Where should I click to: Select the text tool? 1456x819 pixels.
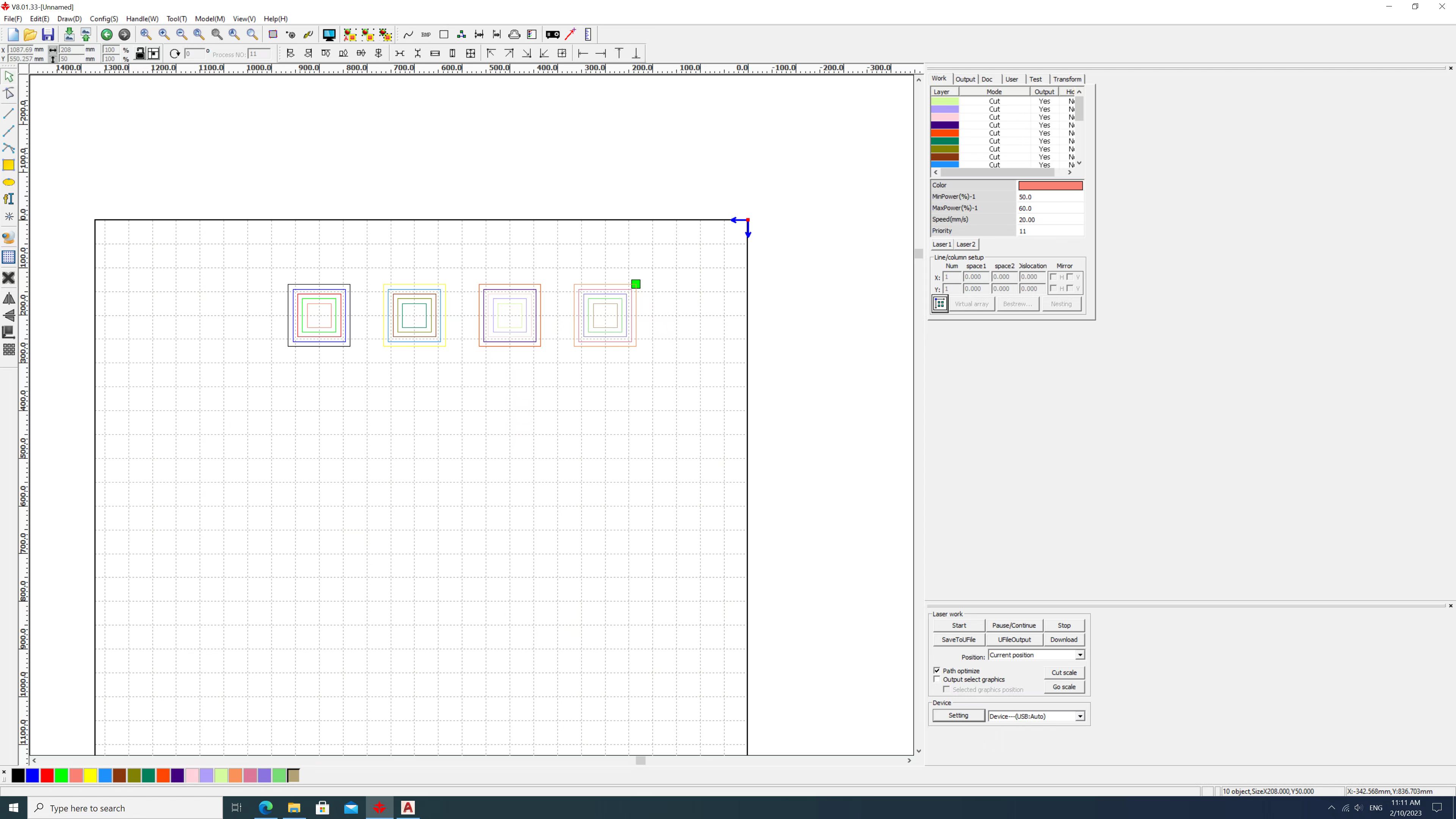pyautogui.click(x=9, y=199)
